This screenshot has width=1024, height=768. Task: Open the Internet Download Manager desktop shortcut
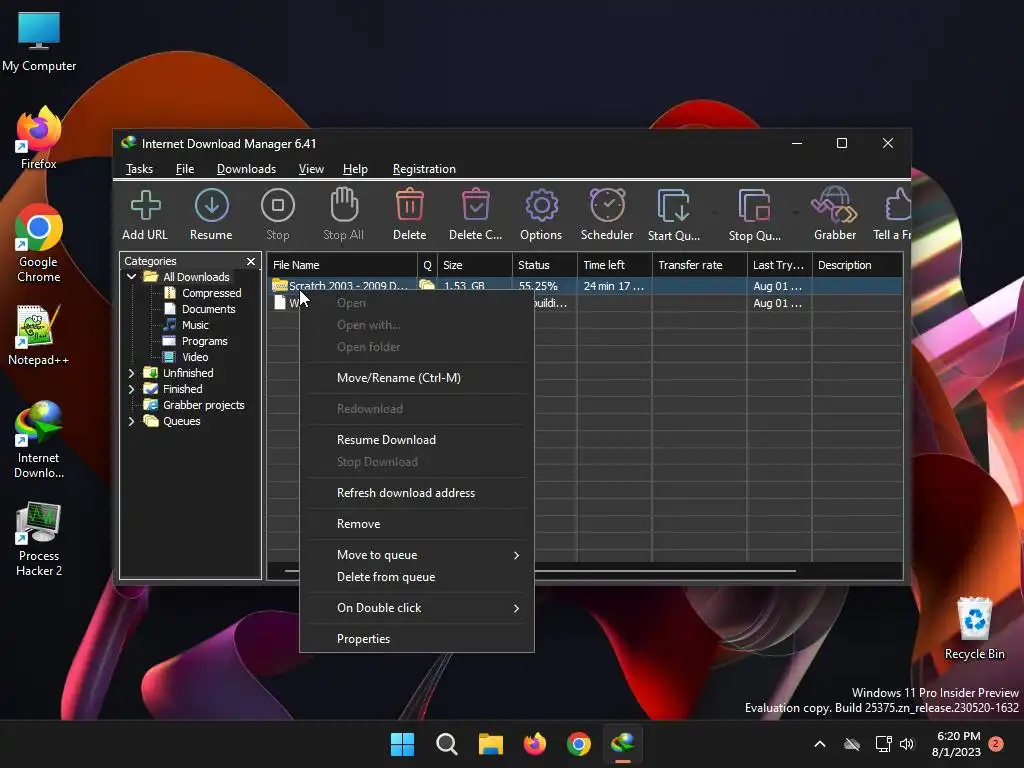click(39, 440)
